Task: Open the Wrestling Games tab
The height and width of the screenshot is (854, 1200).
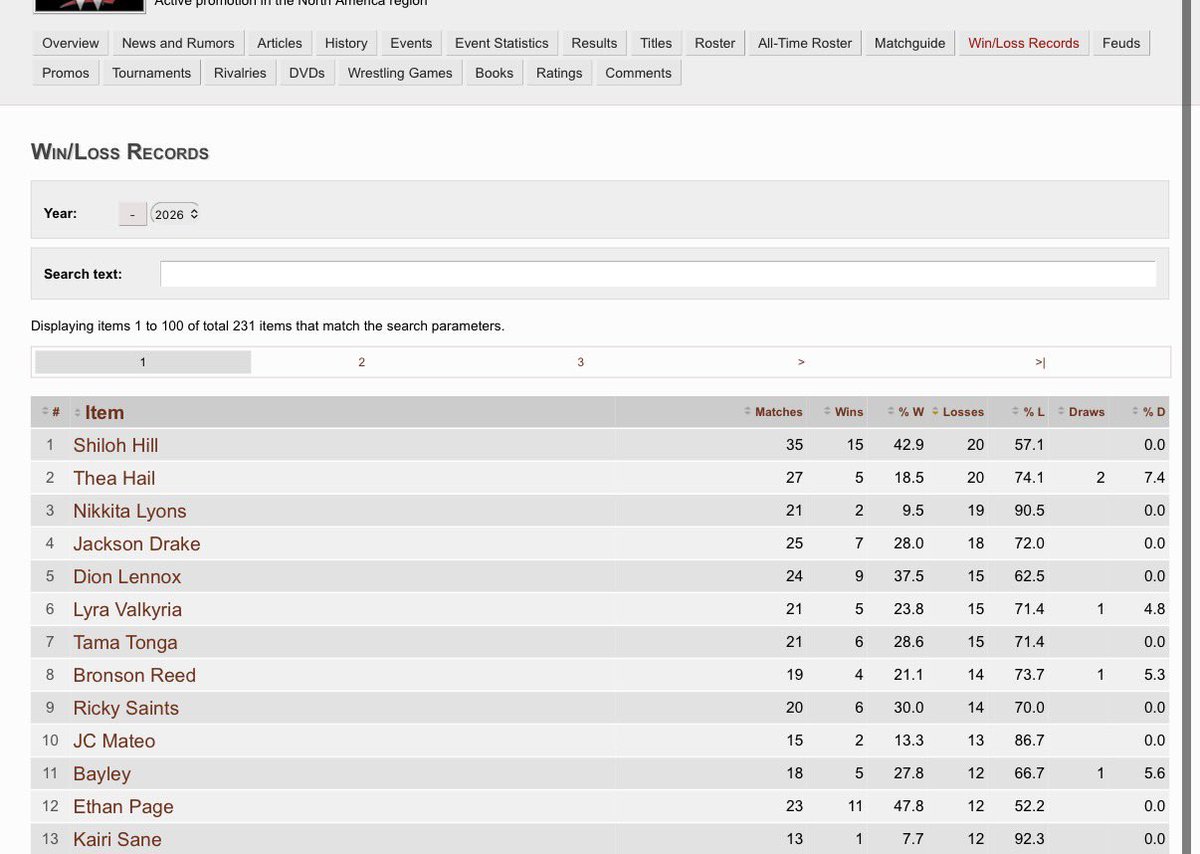Action: pos(400,73)
